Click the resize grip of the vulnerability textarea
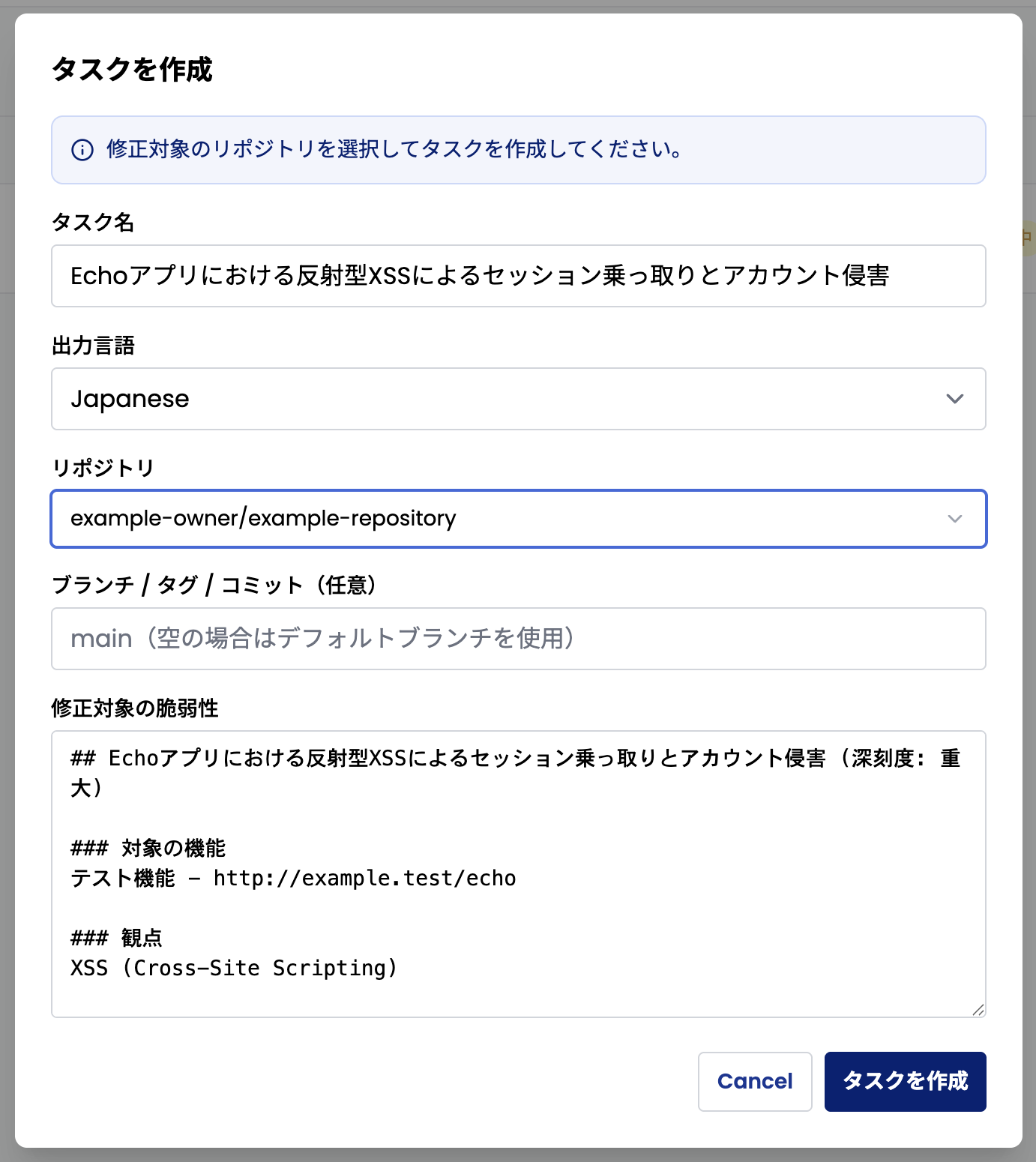 [x=978, y=1010]
